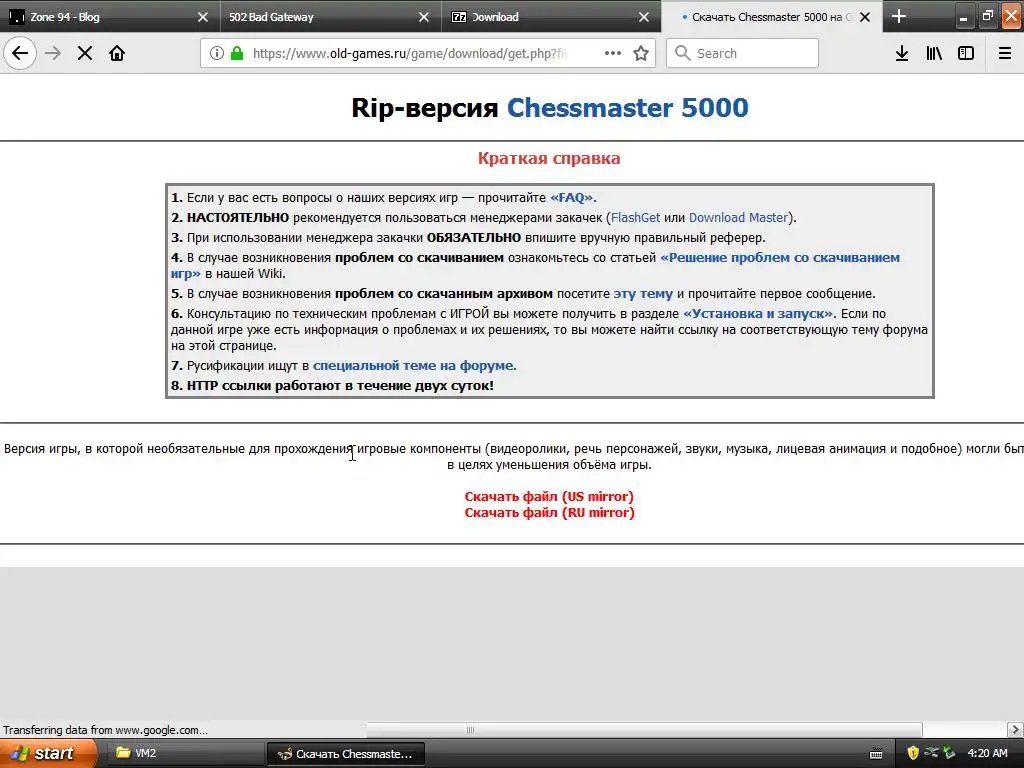Click Скачать файл (US mirror)
Viewport: 1024px width, 768px height.
549,496
